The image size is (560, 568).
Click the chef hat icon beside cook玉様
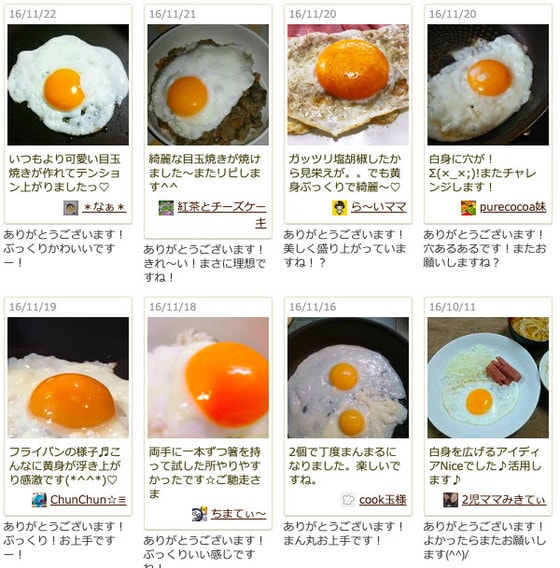(x=348, y=500)
